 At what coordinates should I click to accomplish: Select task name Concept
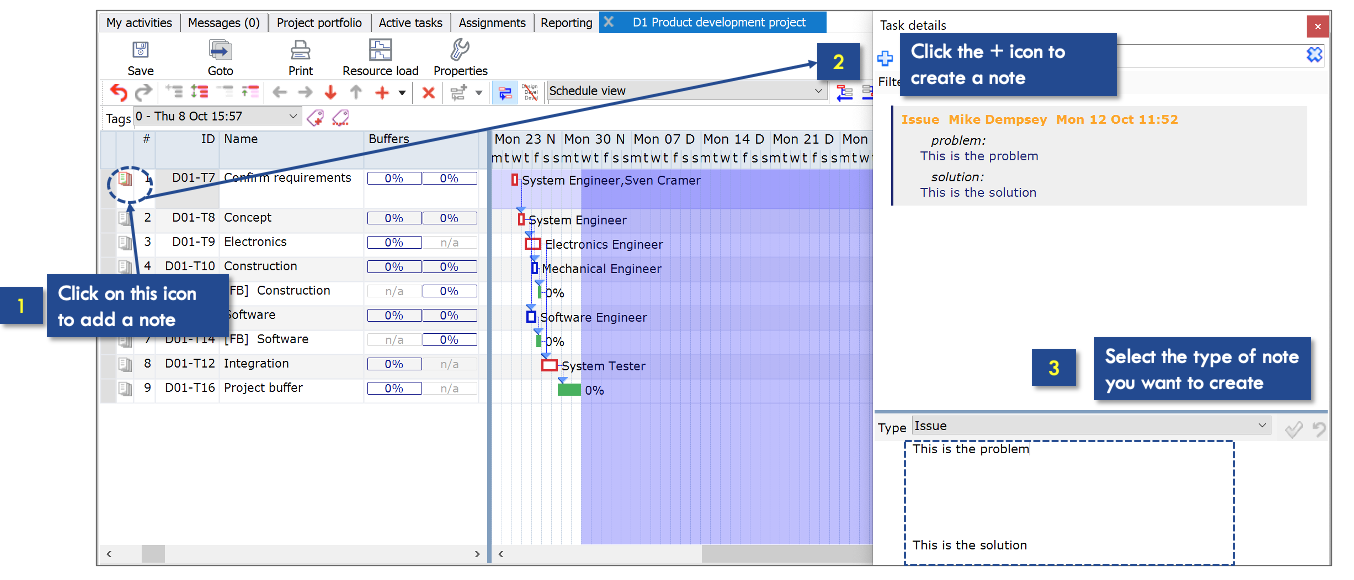pyautogui.click(x=248, y=218)
